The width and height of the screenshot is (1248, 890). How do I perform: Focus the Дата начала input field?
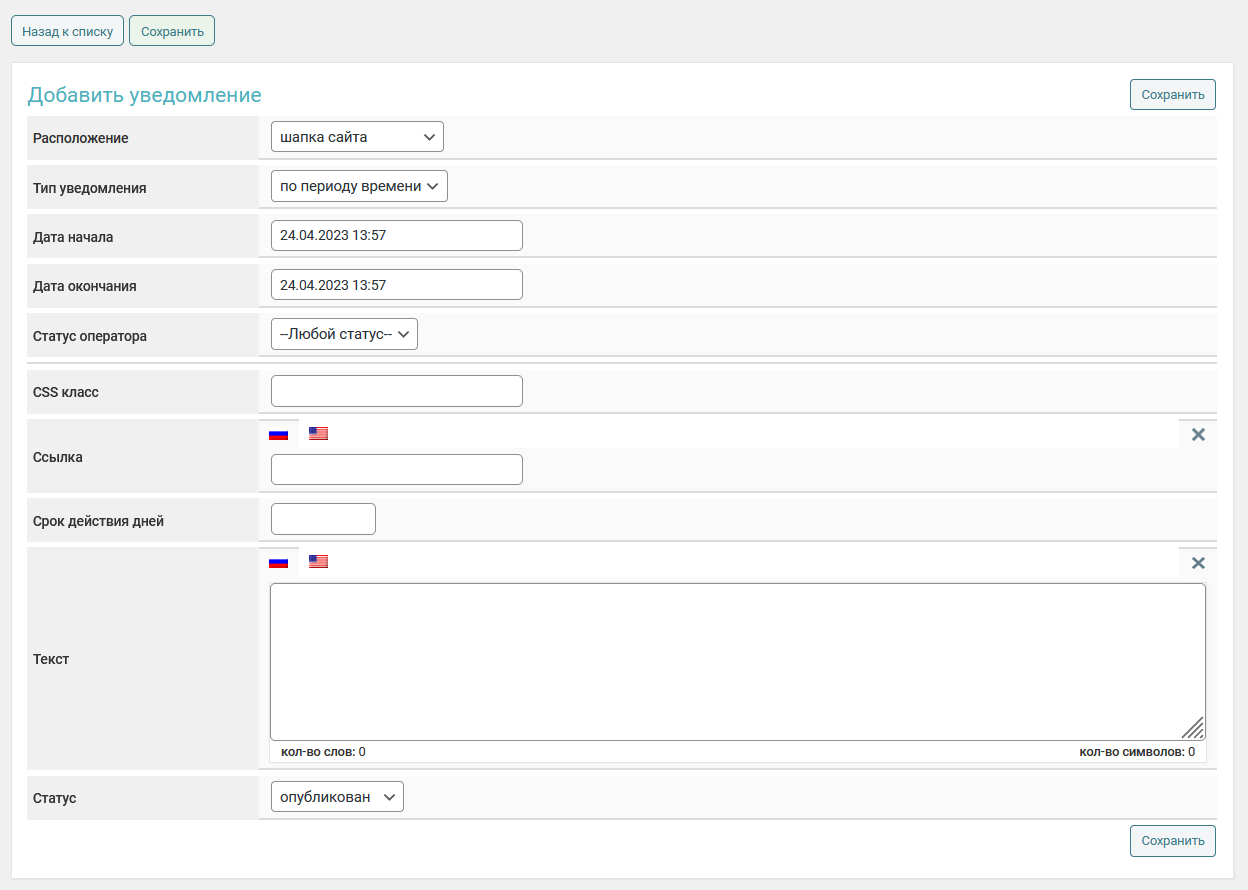[x=396, y=236]
